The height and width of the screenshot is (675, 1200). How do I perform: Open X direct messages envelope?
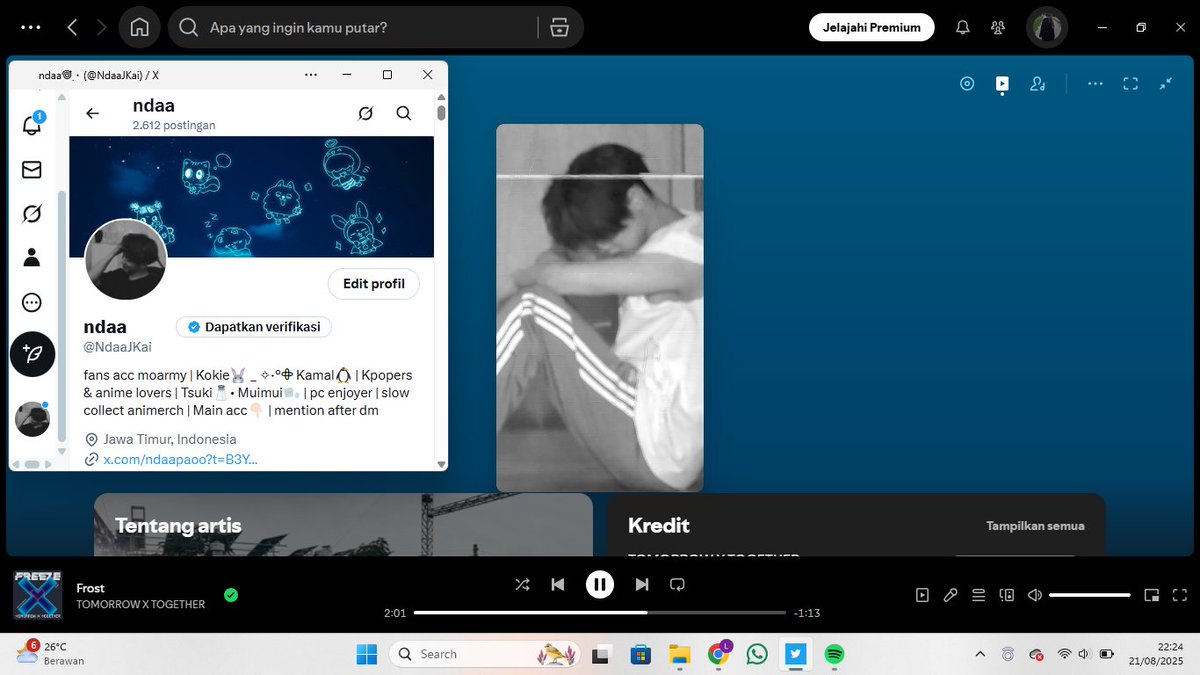32,170
